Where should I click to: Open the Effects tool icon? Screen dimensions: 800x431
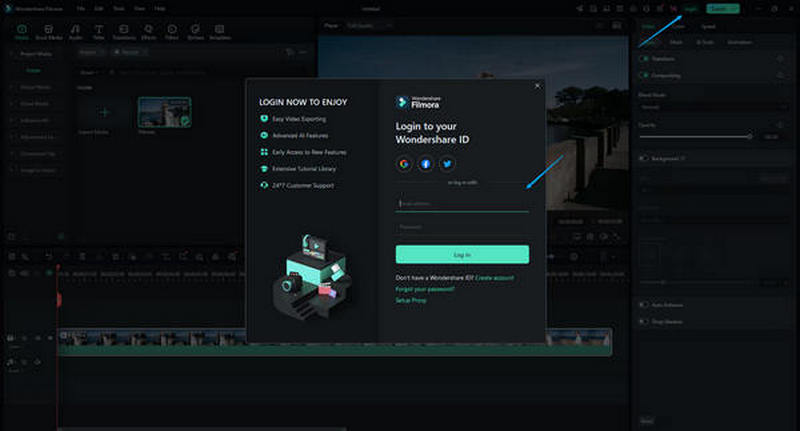pos(148,32)
